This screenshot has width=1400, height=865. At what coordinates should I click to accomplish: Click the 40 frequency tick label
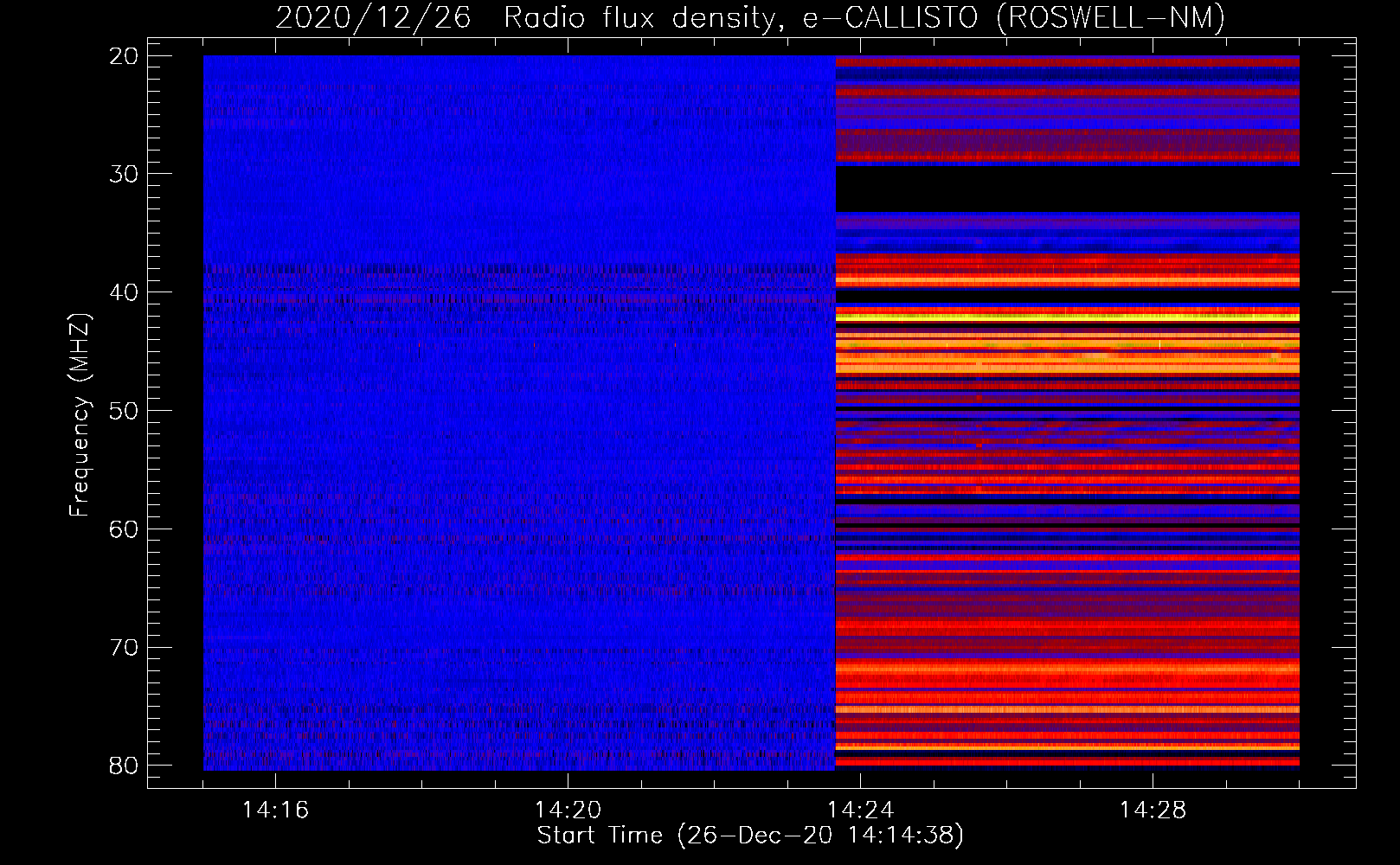[124, 292]
